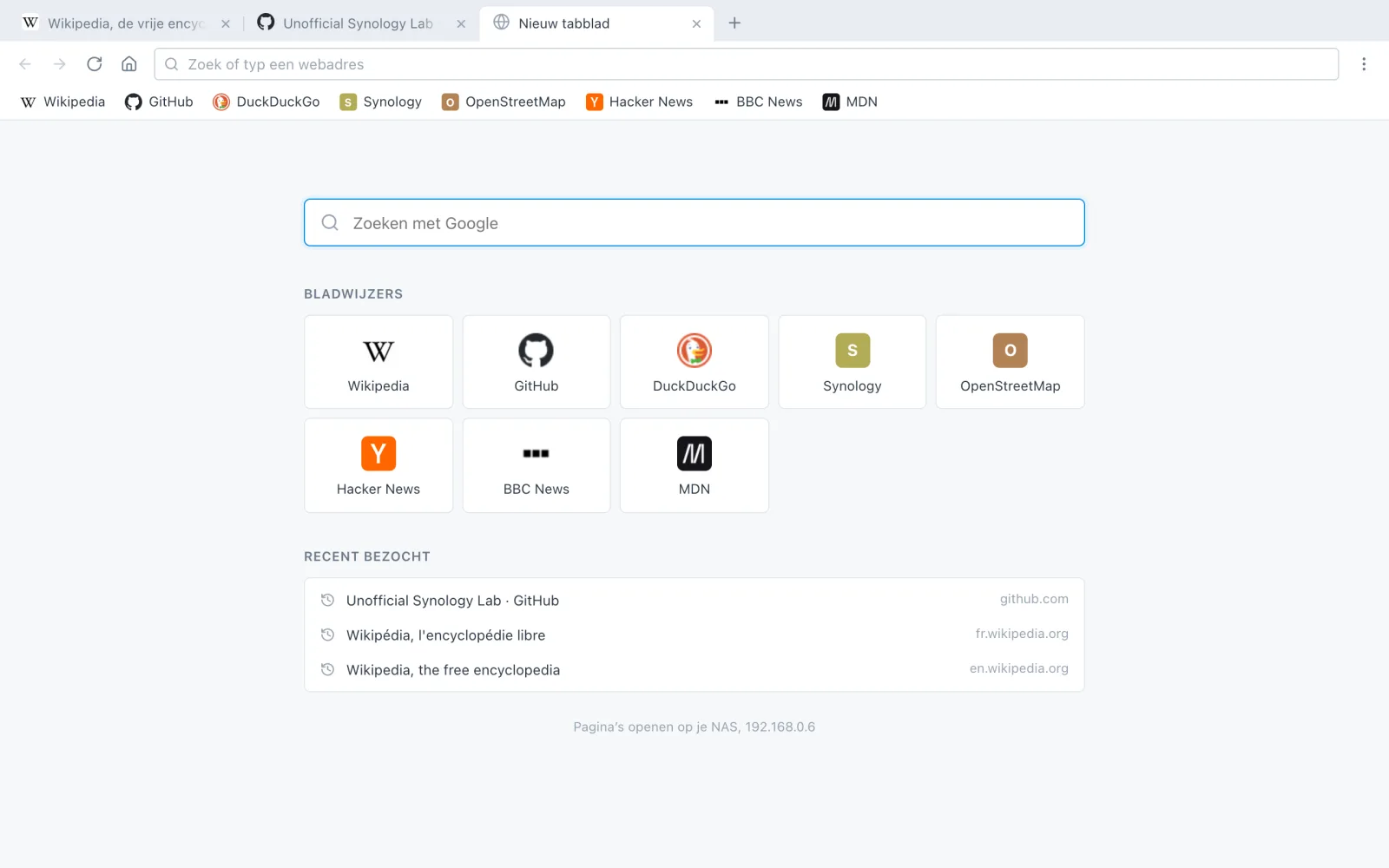Click the magnifier icon in the Google search box
Image resolution: width=1389 pixels, height=868 pixels.
coord(330,223)
